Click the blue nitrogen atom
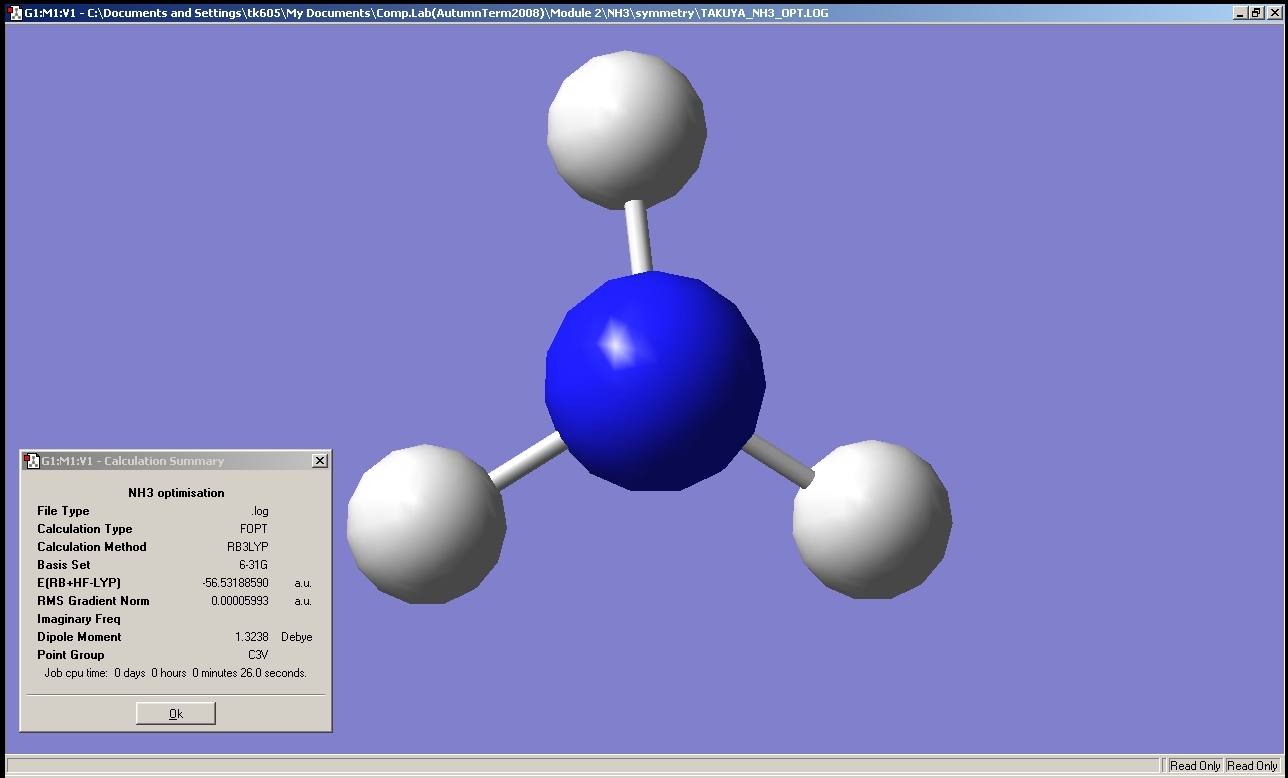This screenshot has height=778, width=1288. click(655, 381)
